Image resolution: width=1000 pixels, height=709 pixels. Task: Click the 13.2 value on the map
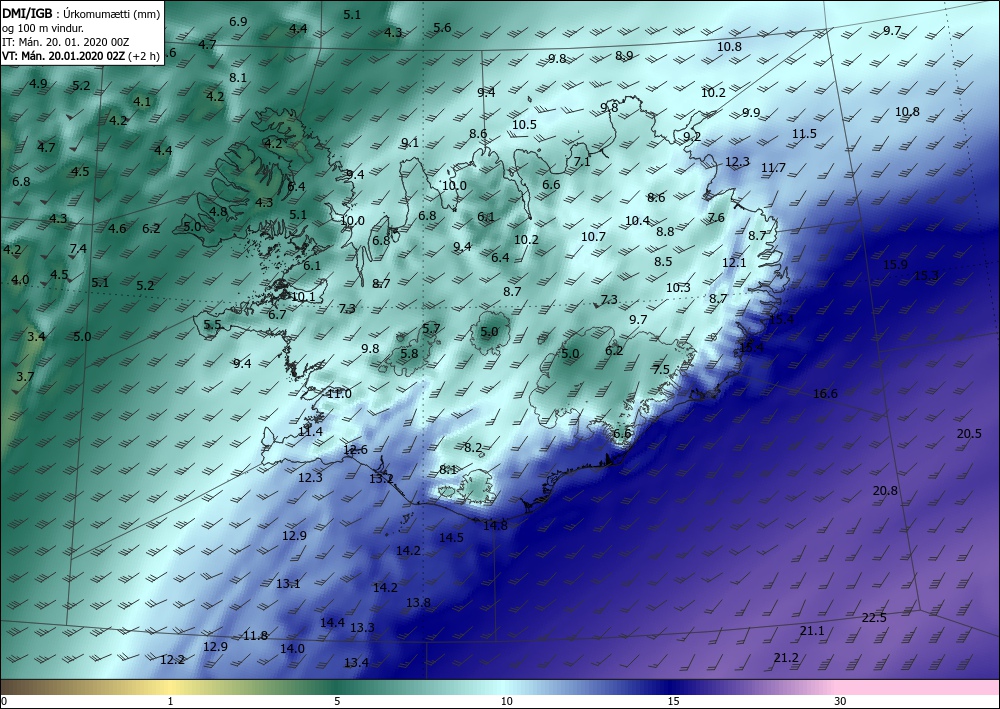click(381, 478)
